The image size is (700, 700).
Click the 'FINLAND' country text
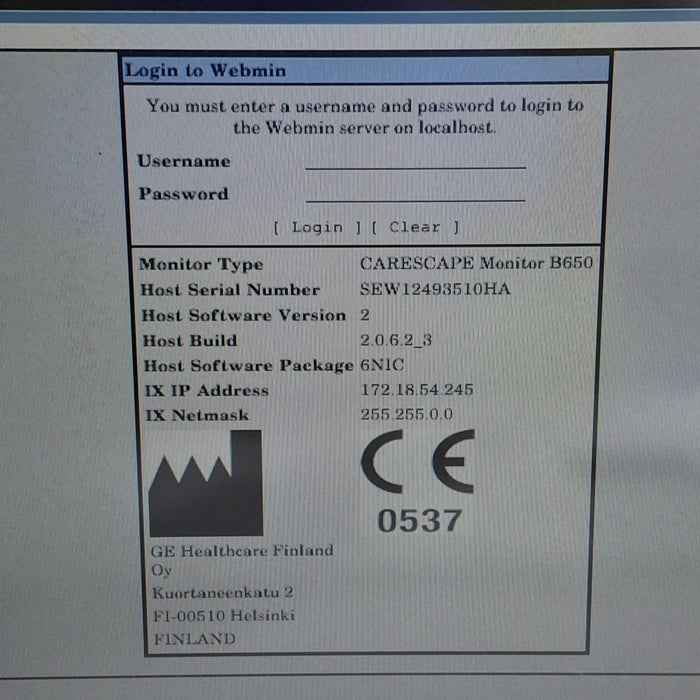[194, 639]
